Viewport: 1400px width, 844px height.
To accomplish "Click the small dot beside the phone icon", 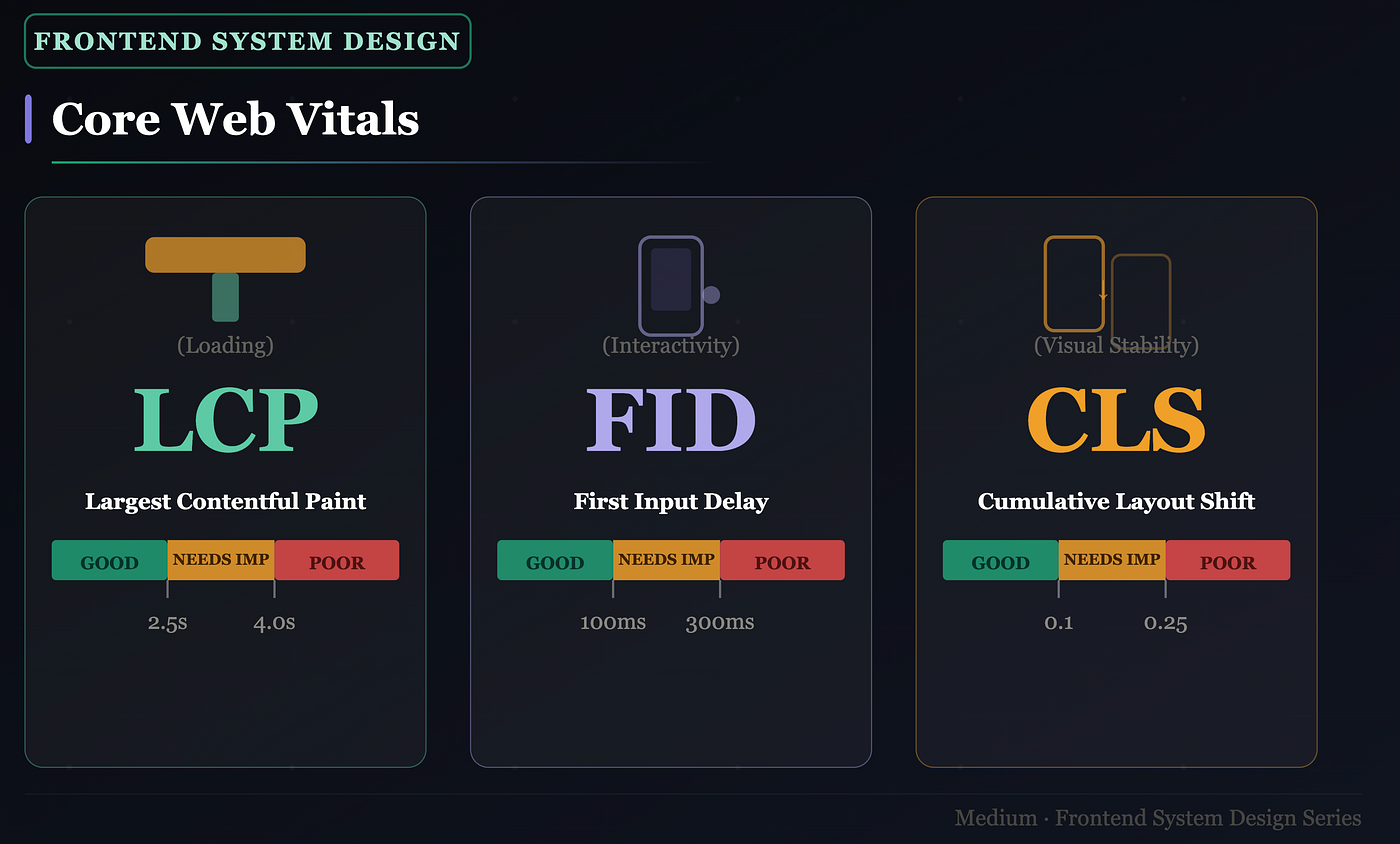I will coord(711,295).
